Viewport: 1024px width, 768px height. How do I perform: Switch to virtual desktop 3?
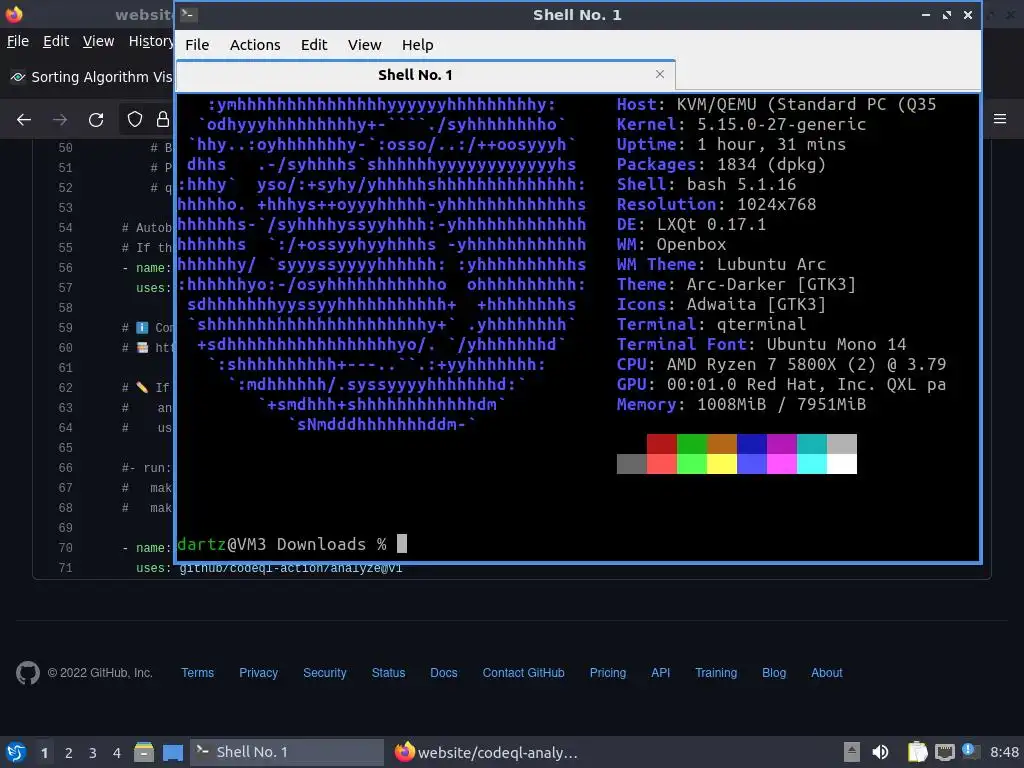[93, 753]
